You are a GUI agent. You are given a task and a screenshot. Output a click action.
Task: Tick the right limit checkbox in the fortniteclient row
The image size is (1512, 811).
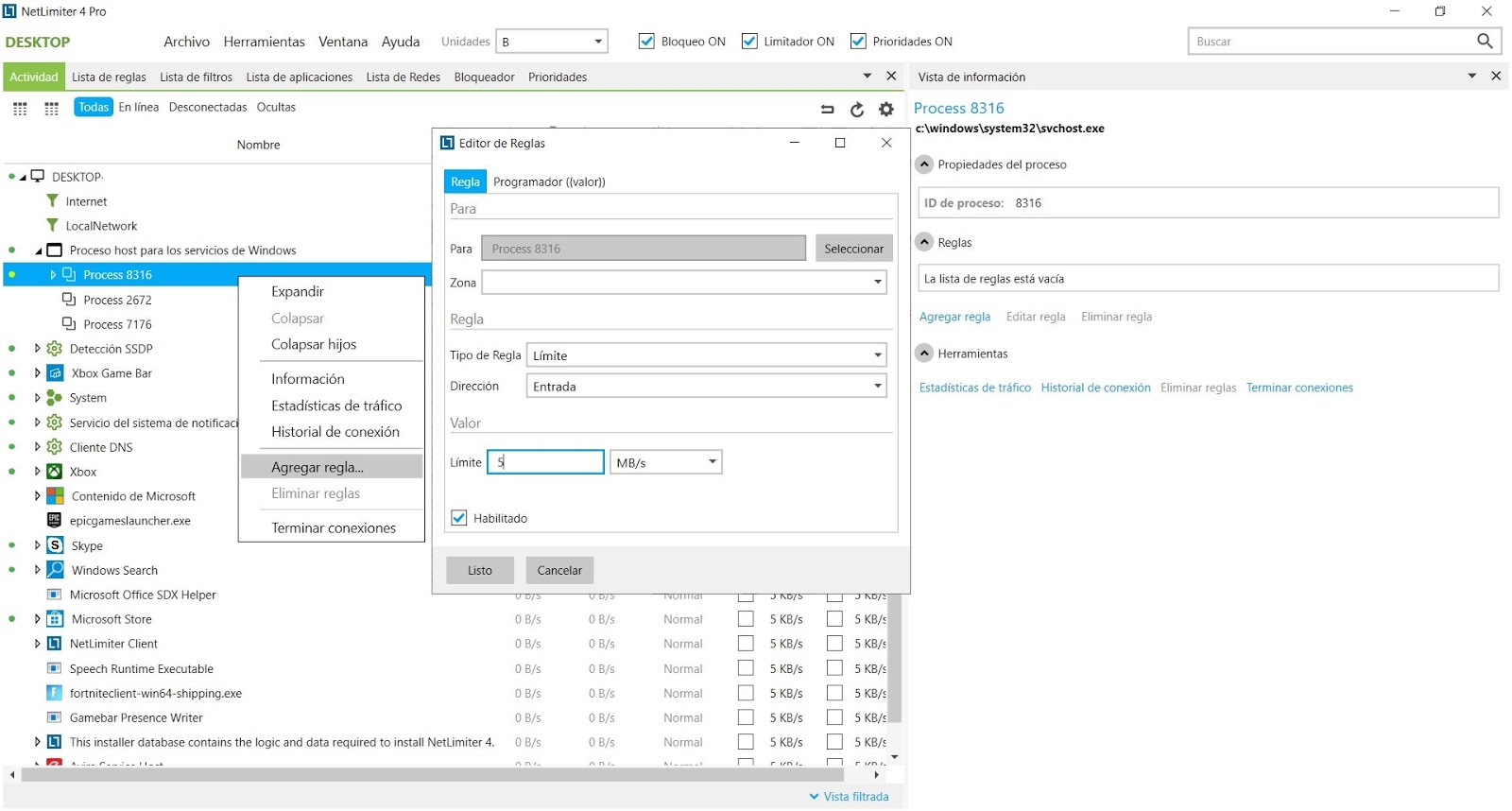834,693
